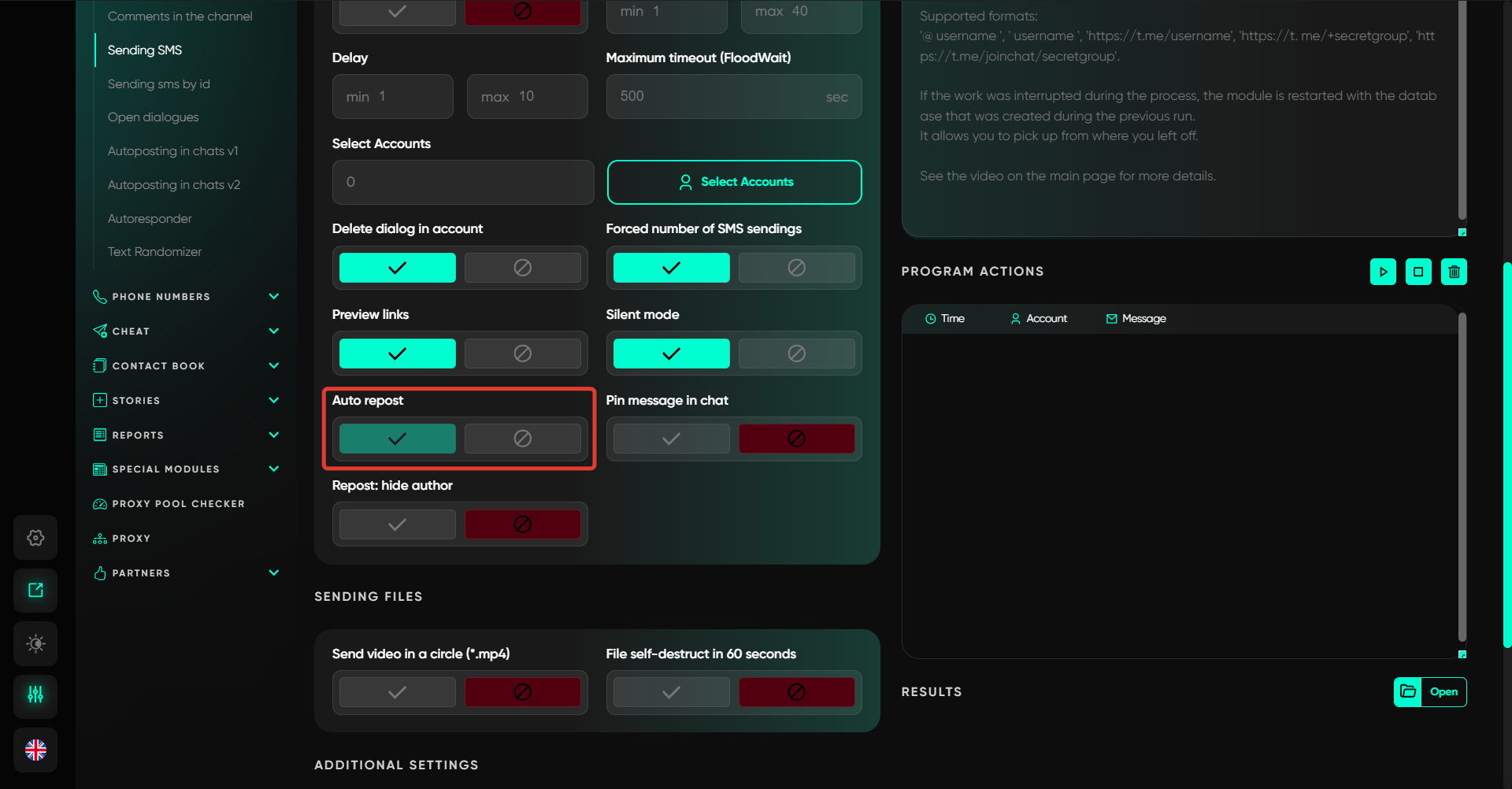Enable Repost: hide author checkmark toggle
1512x789 pixels.
397,524
